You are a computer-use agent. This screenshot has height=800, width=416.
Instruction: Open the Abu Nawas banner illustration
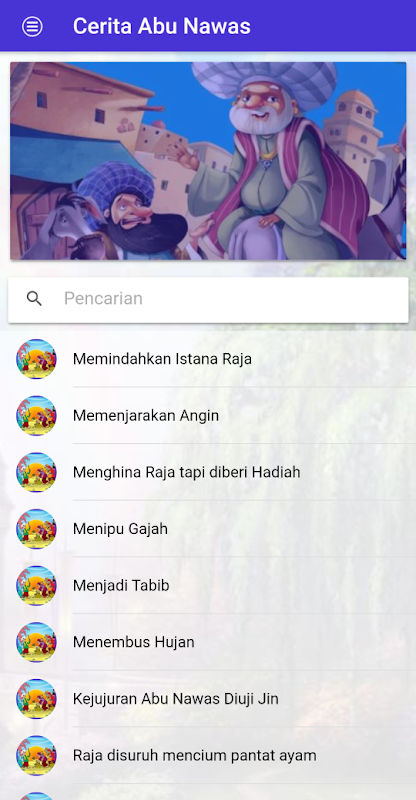click(208, 161)
